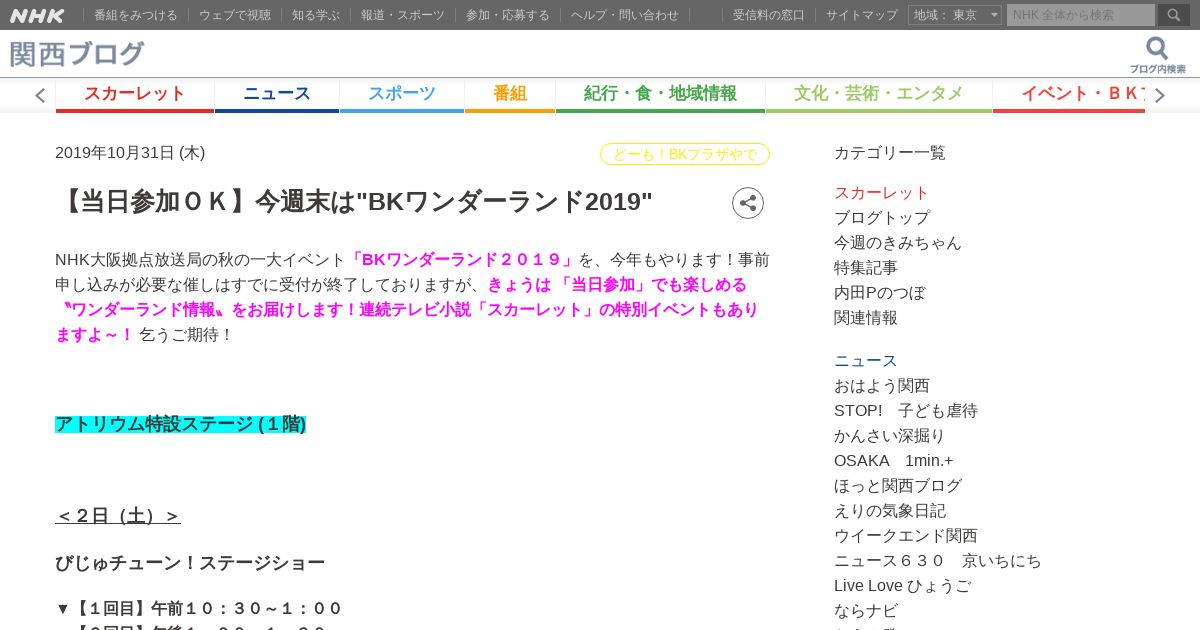Click びじゅチューン！ステージショー text
Screen dimensions: 1200x630
[190, 563]
